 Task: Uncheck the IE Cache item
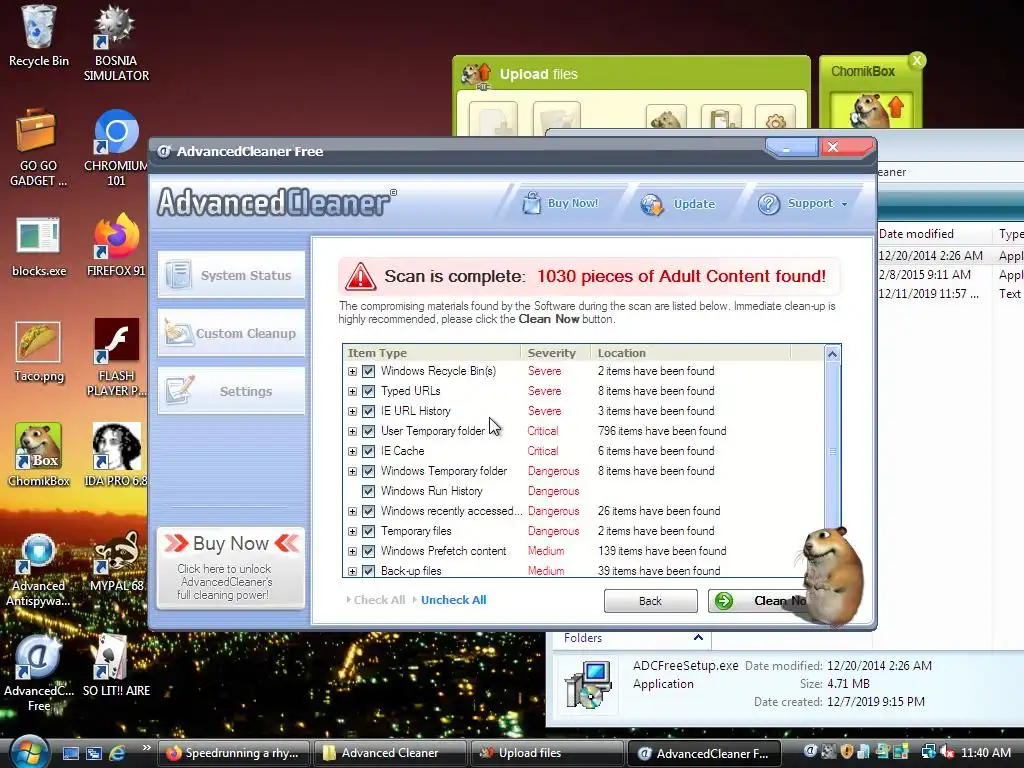tap(368, 451)
